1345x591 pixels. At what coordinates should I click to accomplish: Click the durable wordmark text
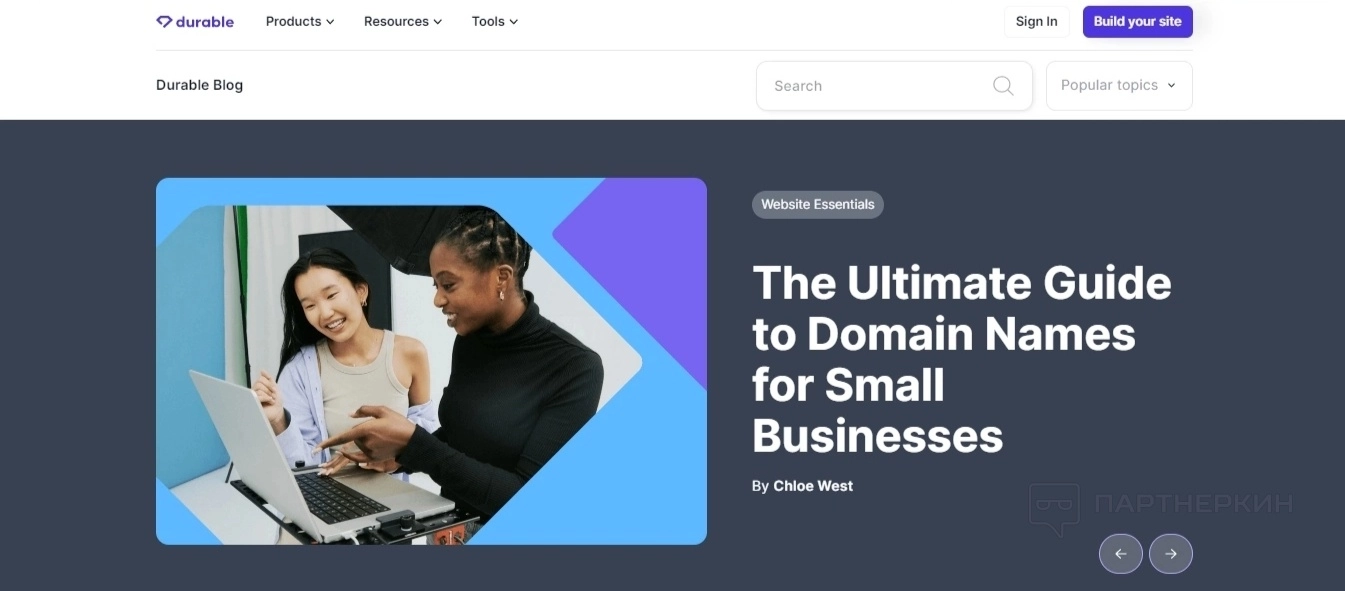click(205, 21)
